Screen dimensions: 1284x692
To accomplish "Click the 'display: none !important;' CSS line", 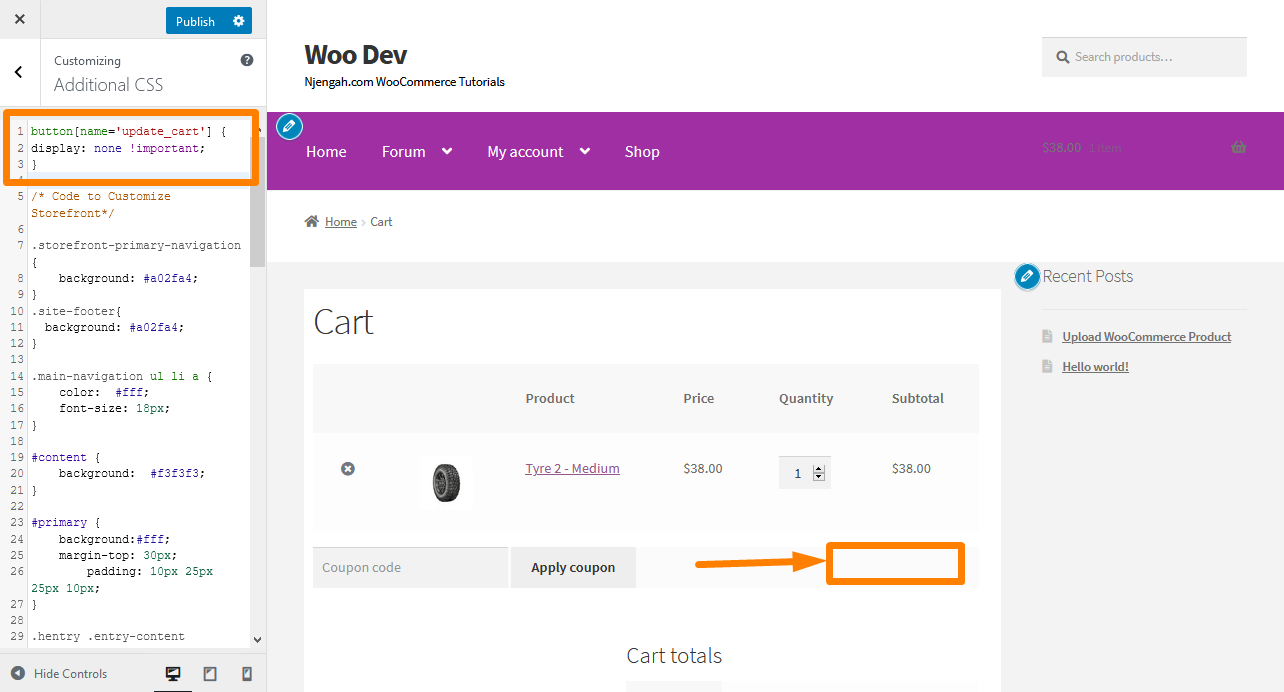I will (x=118, y=148).
